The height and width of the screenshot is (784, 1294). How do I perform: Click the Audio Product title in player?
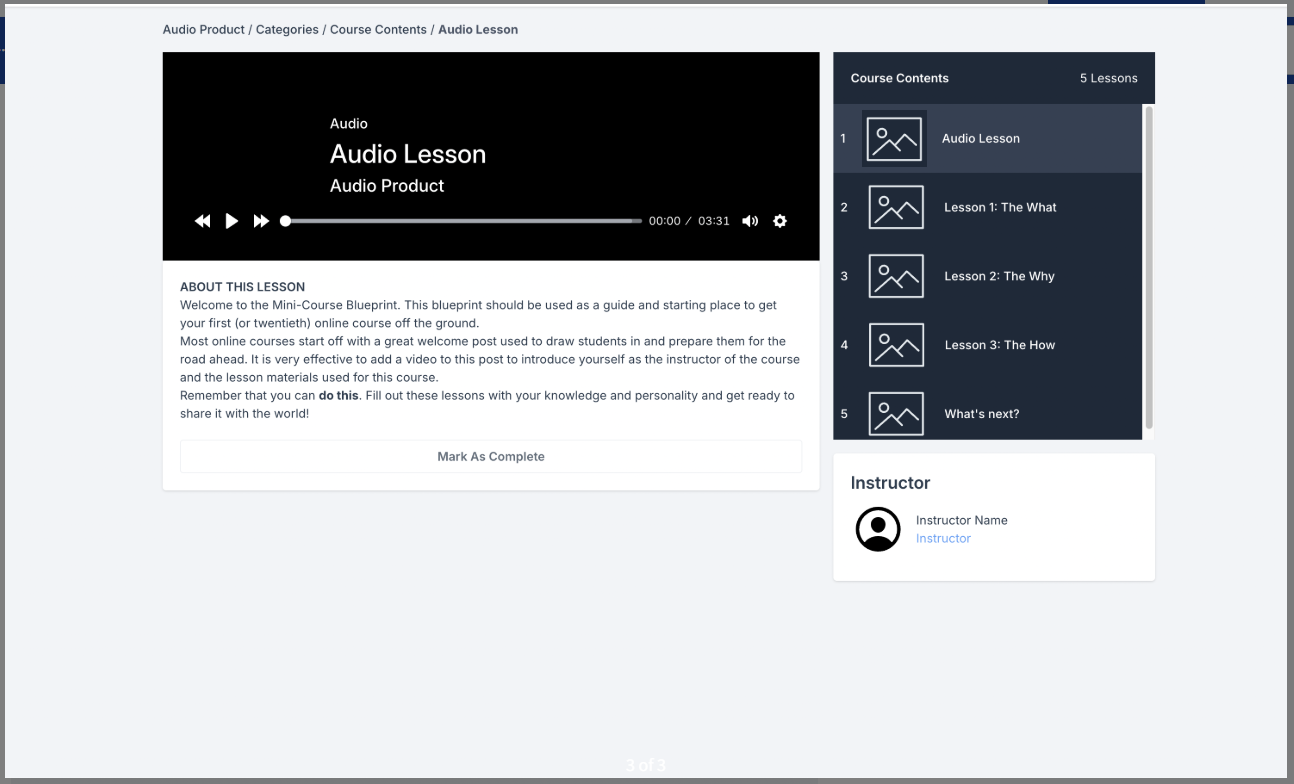pyautogui.click(x=387, y=186)
